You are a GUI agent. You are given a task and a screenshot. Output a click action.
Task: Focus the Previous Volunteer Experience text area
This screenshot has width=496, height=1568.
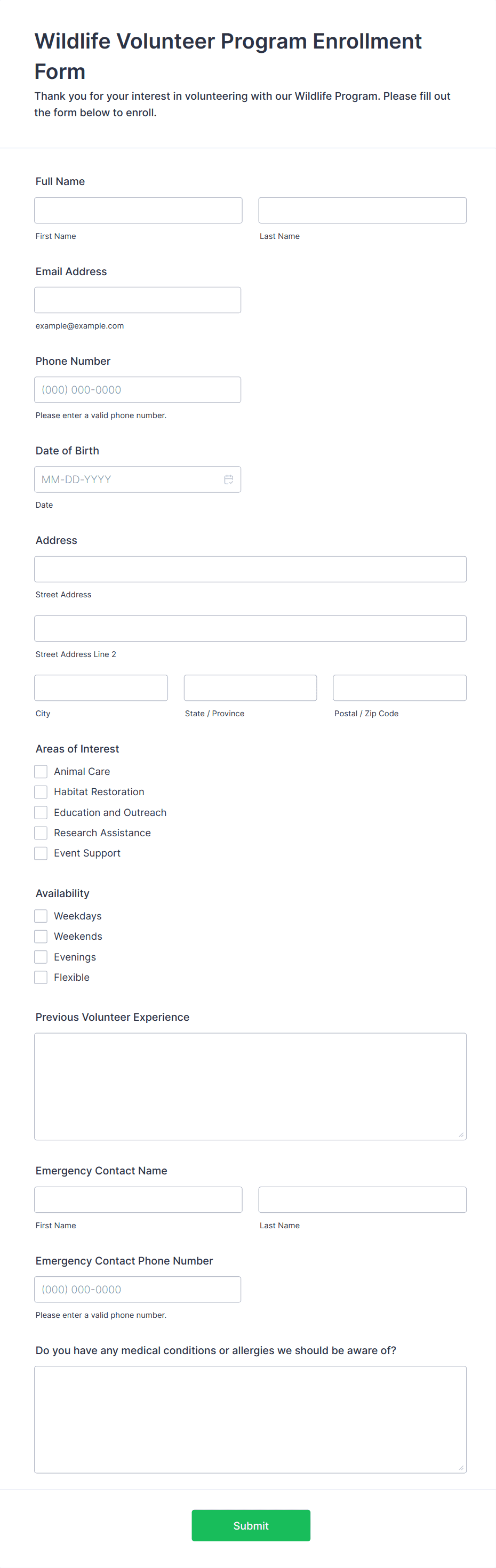[x=250, y=1086]
